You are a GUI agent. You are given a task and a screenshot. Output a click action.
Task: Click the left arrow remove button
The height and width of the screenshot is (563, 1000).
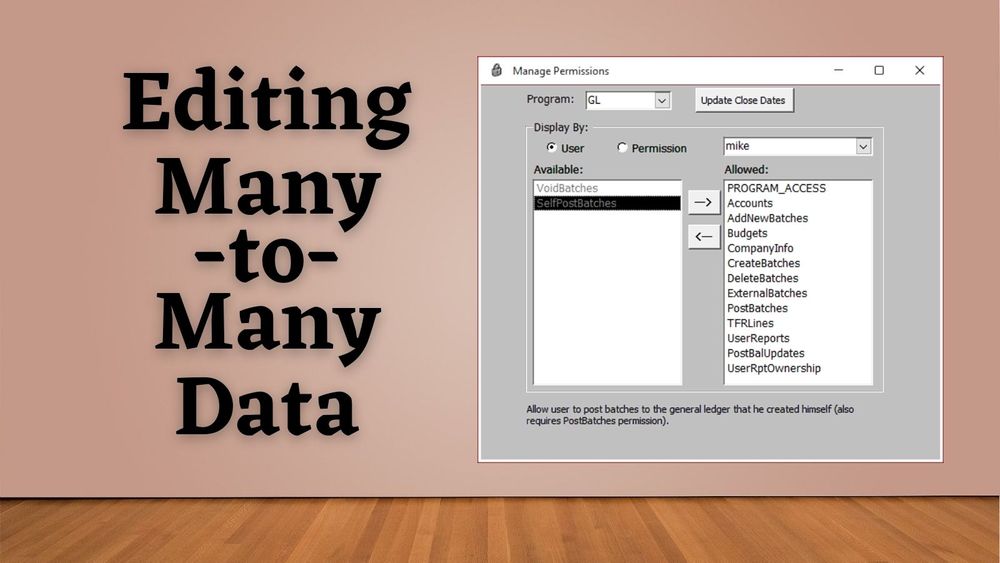(704, 236)
